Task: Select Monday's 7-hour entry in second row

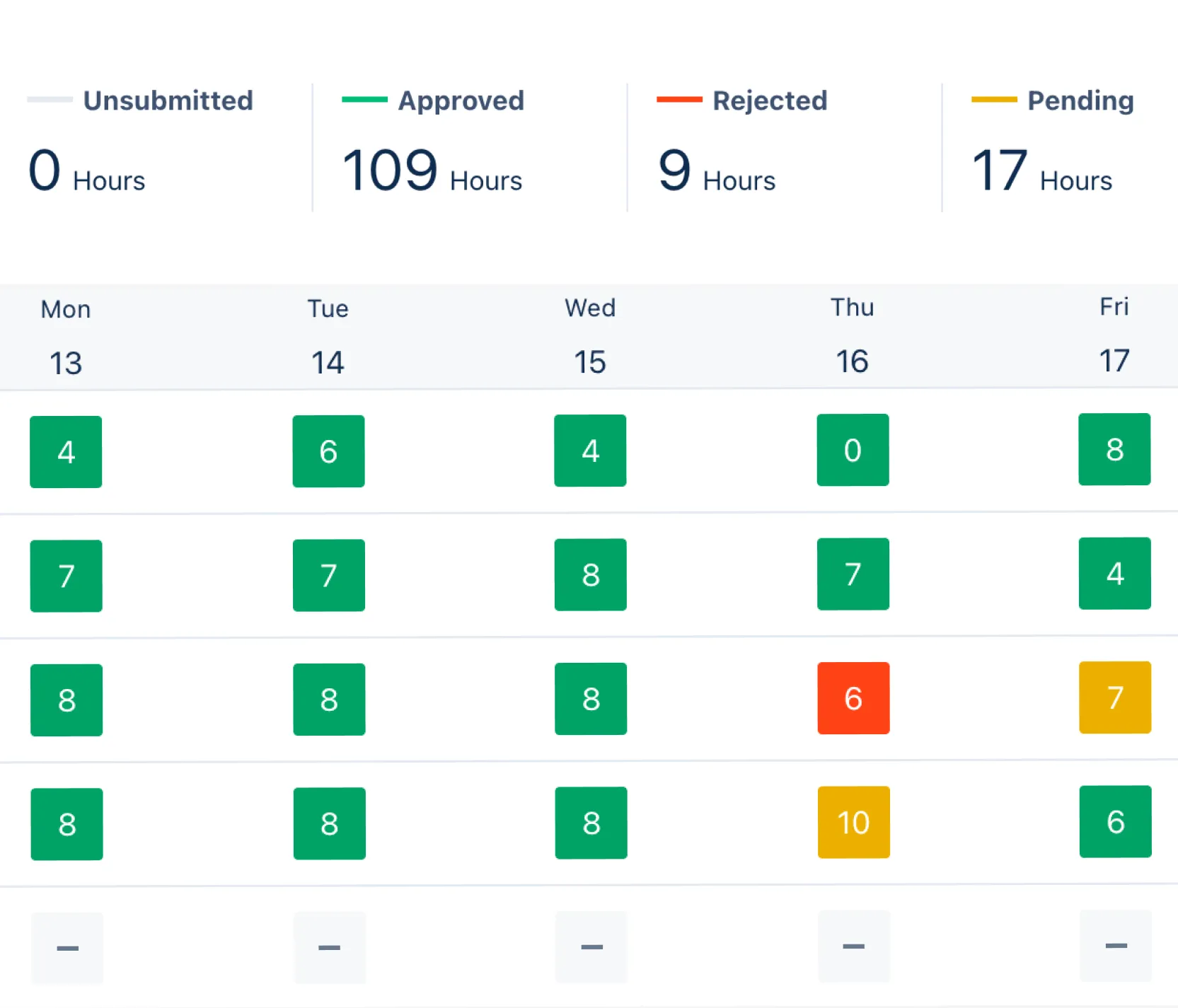Action: pyautogui.click(x=66, y=576)
